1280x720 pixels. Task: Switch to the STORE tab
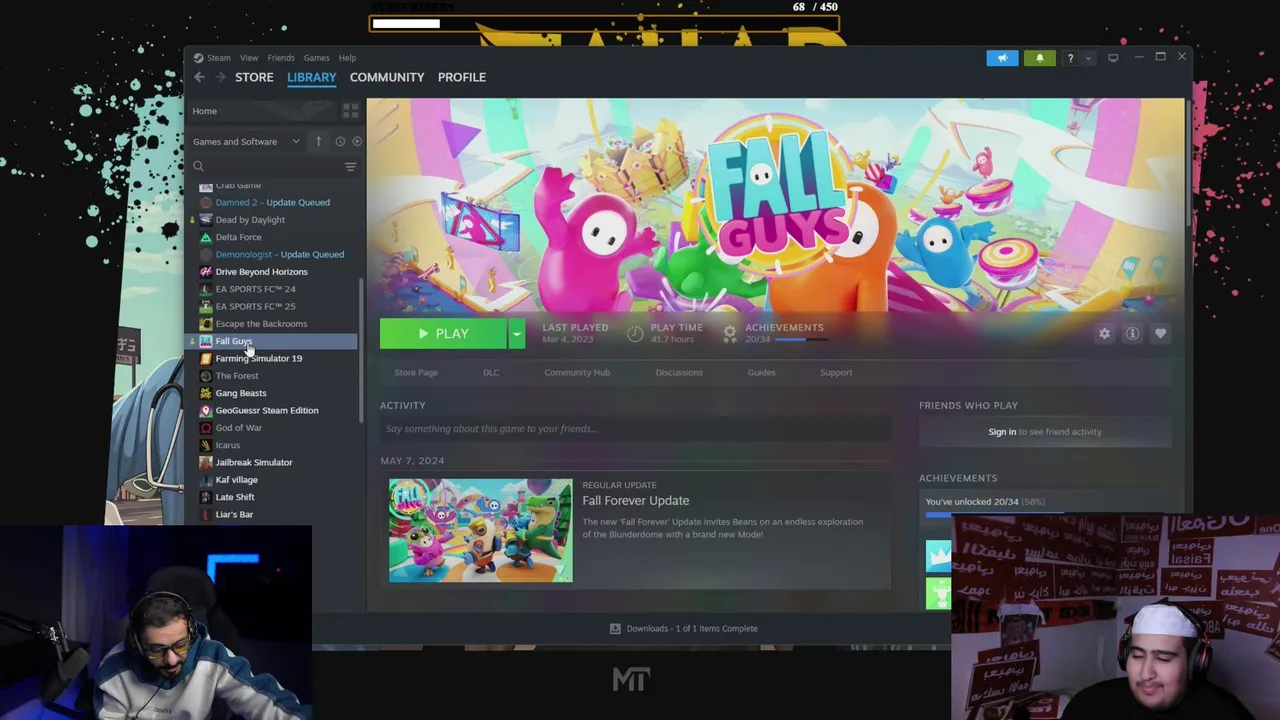tap(254, 77)
